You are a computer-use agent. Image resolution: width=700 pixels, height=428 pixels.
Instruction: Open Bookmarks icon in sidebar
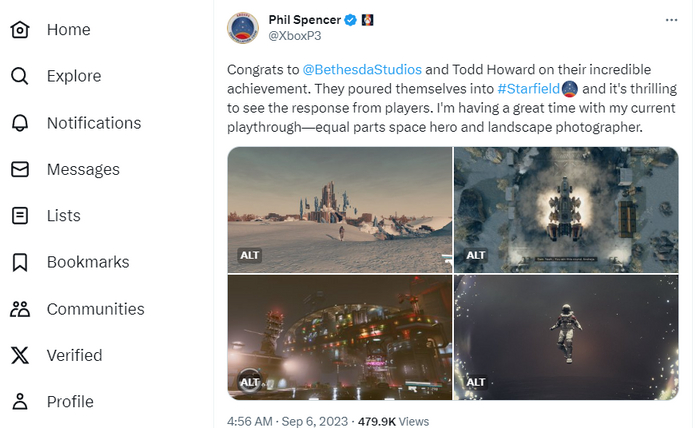[19, 262]
